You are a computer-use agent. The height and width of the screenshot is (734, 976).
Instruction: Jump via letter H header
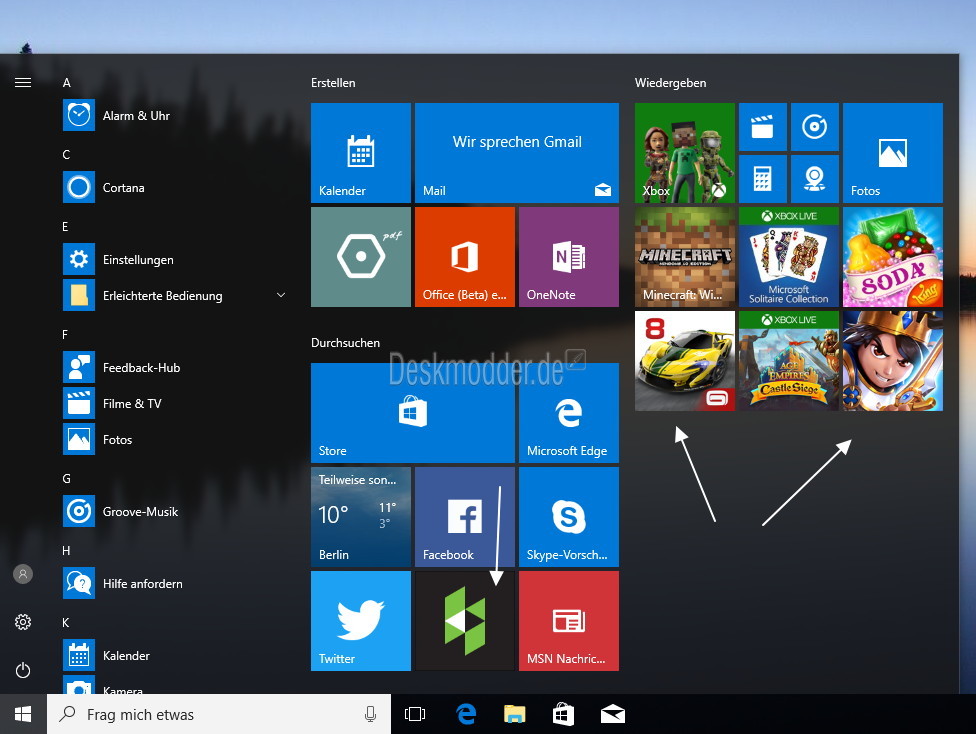(x=67, y=550)
